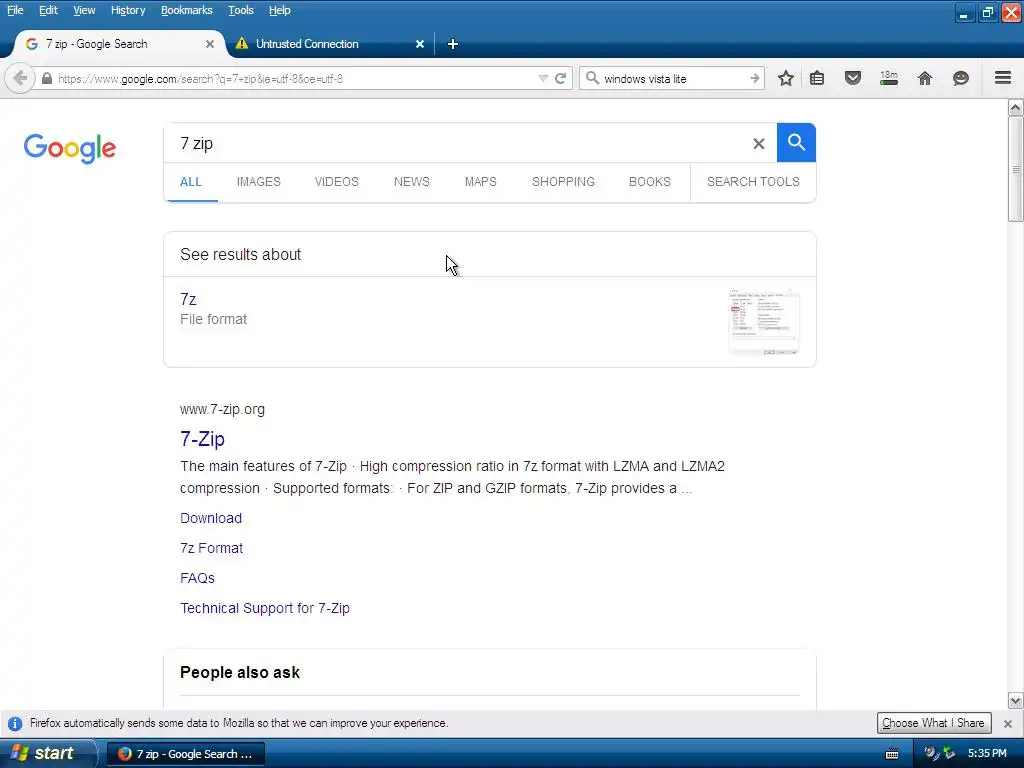Open the Edit menu
The image size is (1024, 768).
click(x=48, y=10)
